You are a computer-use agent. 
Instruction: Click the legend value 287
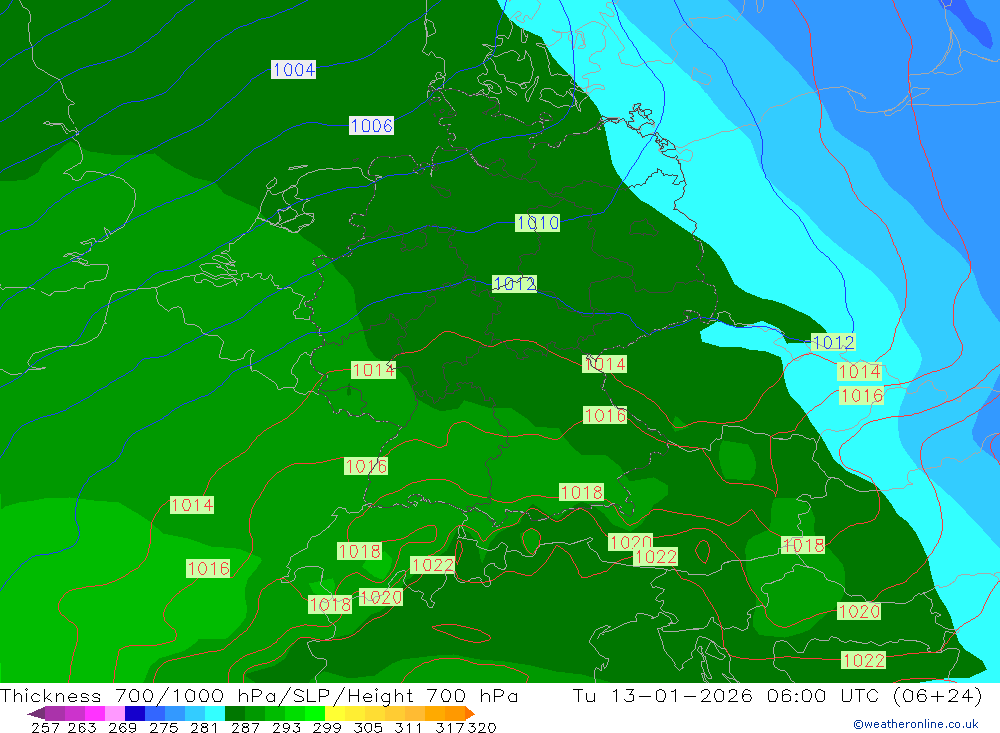245,728
